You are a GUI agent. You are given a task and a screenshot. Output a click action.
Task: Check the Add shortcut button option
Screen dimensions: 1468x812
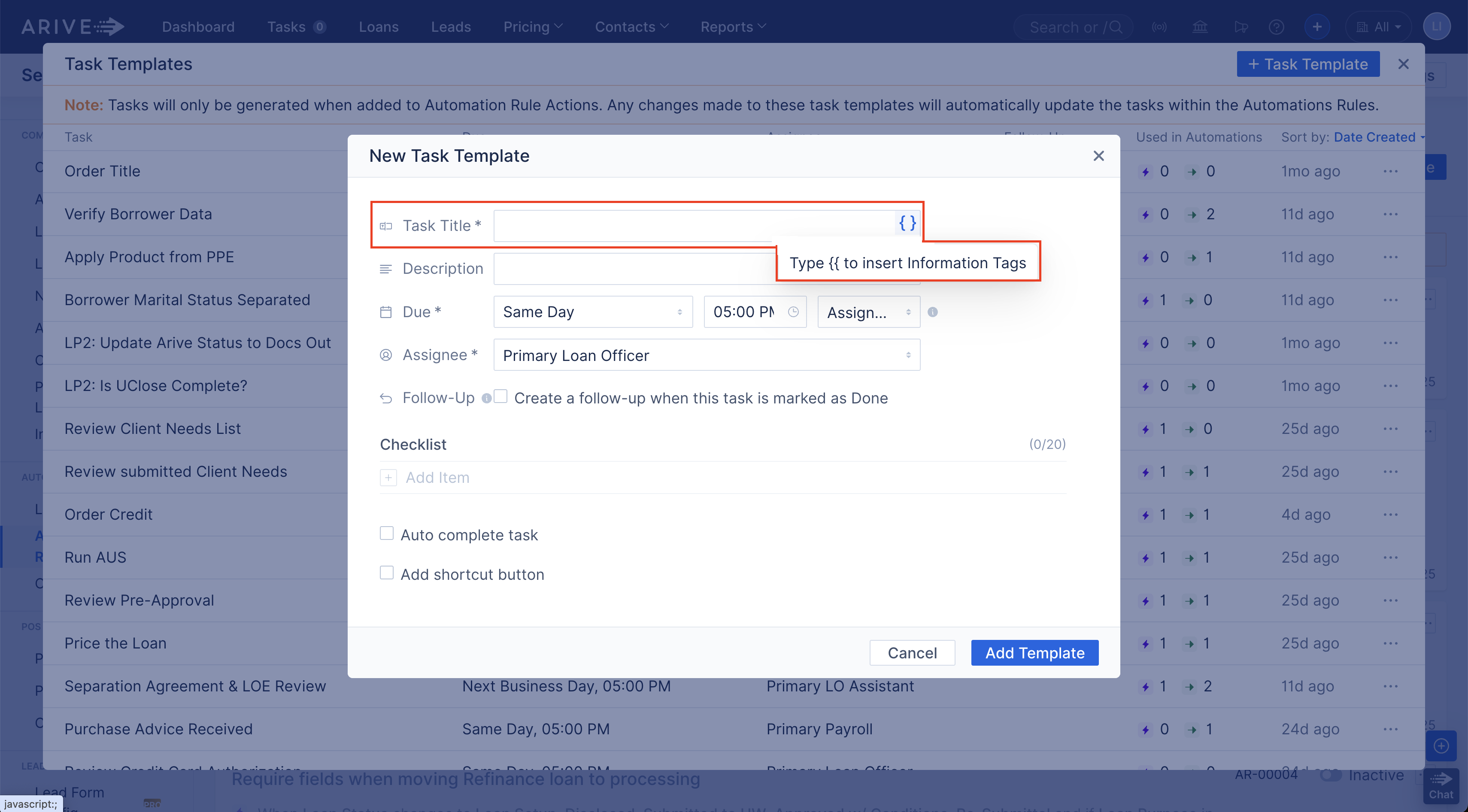pos(386,573)
